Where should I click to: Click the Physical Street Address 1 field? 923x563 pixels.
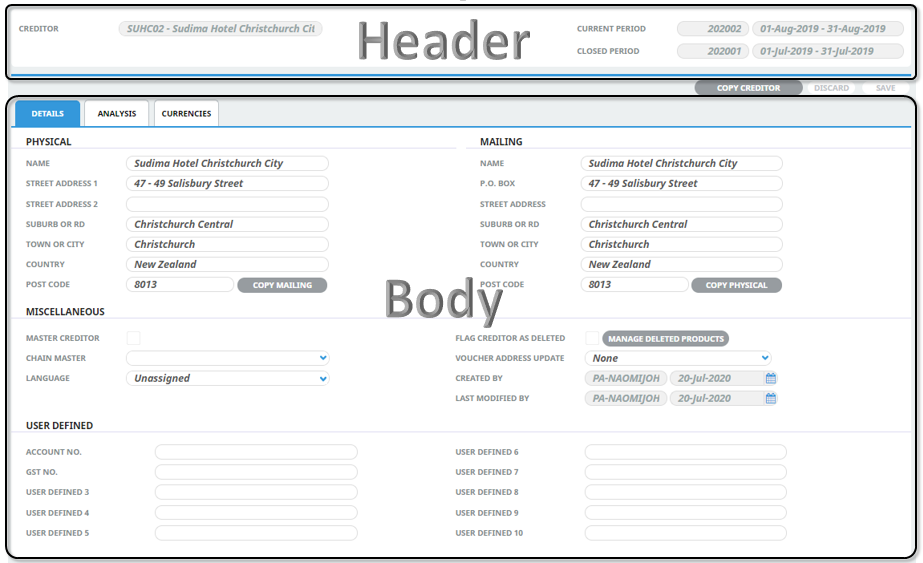point(227,184)
